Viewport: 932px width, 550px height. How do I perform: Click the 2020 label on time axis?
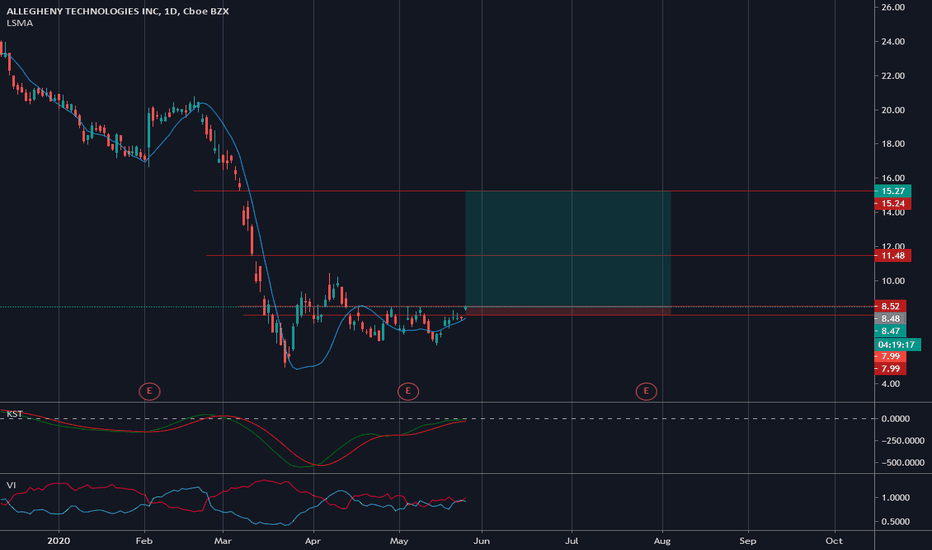tap(58, 540)
